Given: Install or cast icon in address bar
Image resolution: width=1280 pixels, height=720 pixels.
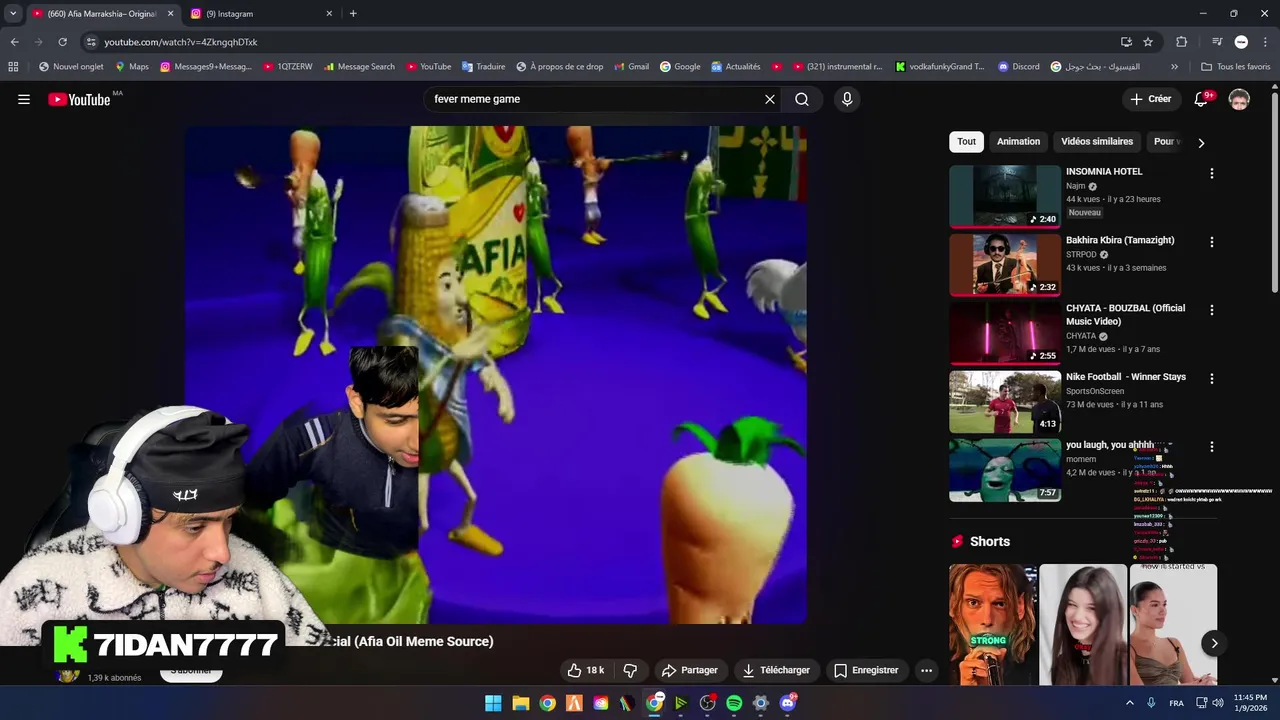Looking at the screenshot, I should (x=1126, y=42).
